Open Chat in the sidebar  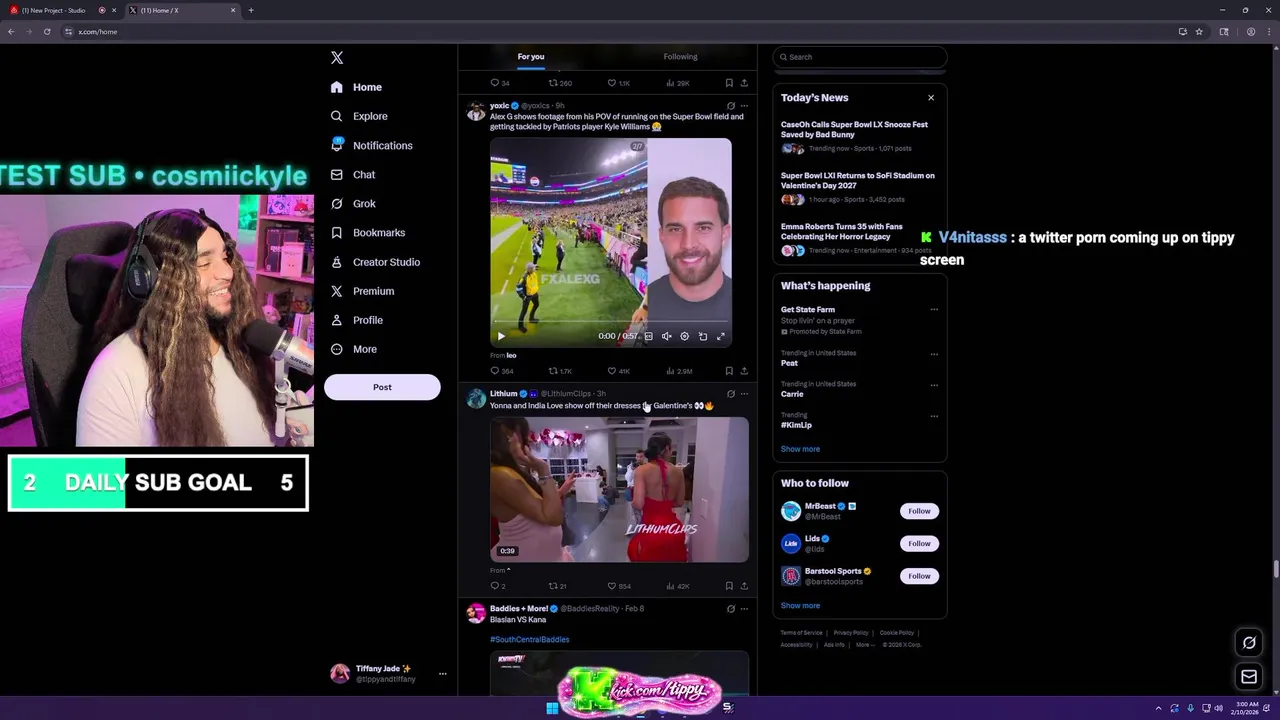(353, 174)
